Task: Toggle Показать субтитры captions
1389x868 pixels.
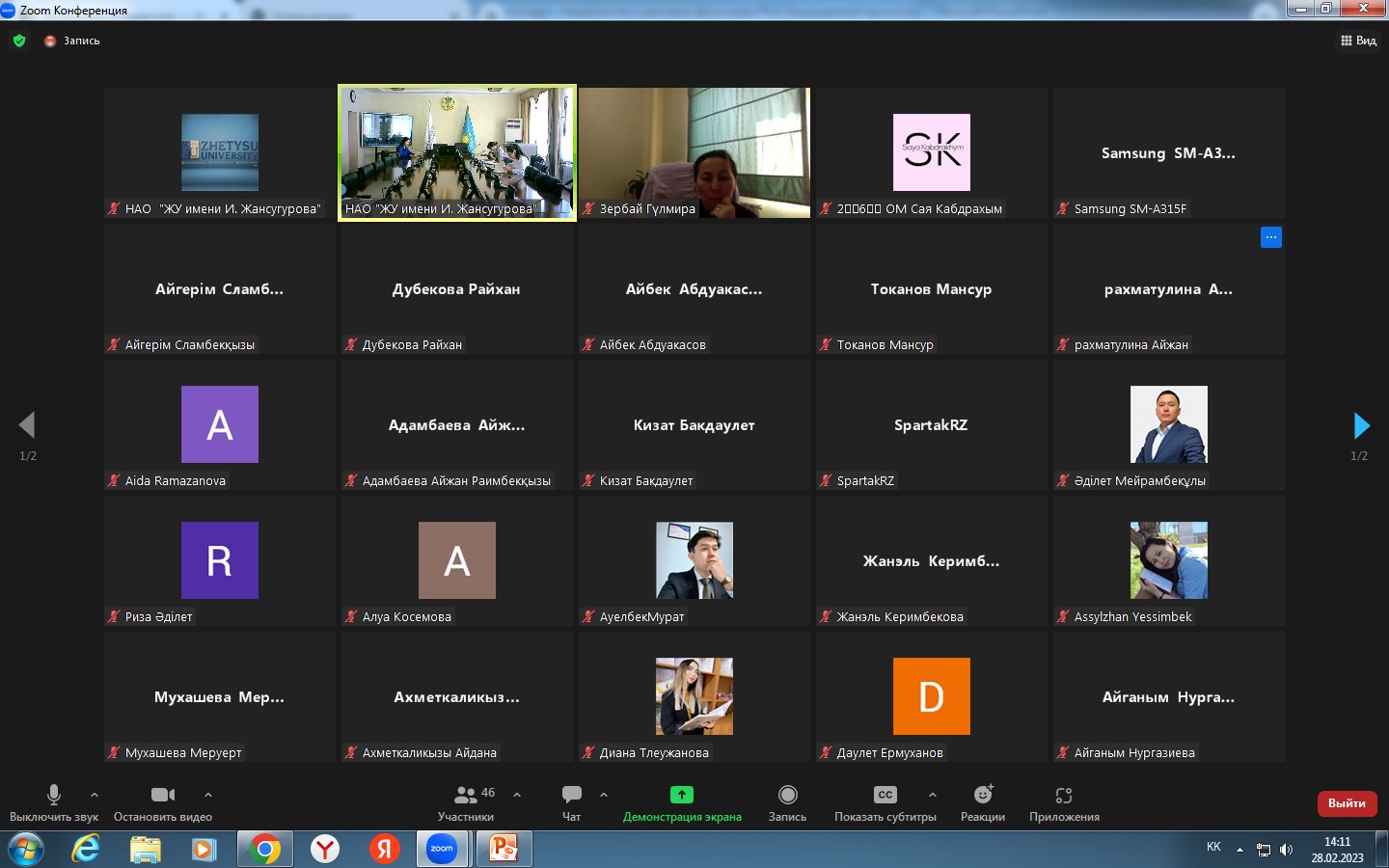Action: (x=885, y=801)
